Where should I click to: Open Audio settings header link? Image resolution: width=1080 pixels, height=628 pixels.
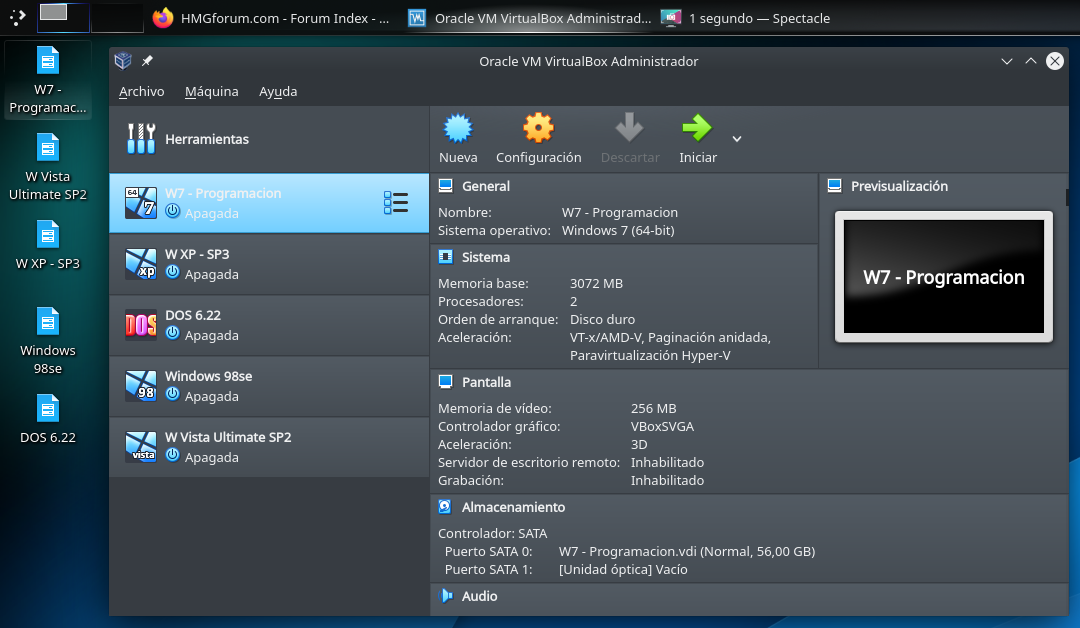coord(479,596)
